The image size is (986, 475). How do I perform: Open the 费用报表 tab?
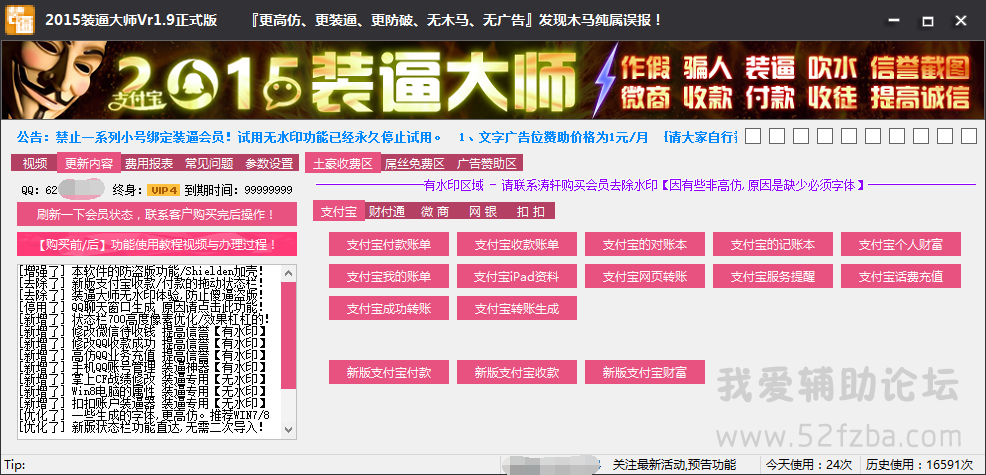148,164
